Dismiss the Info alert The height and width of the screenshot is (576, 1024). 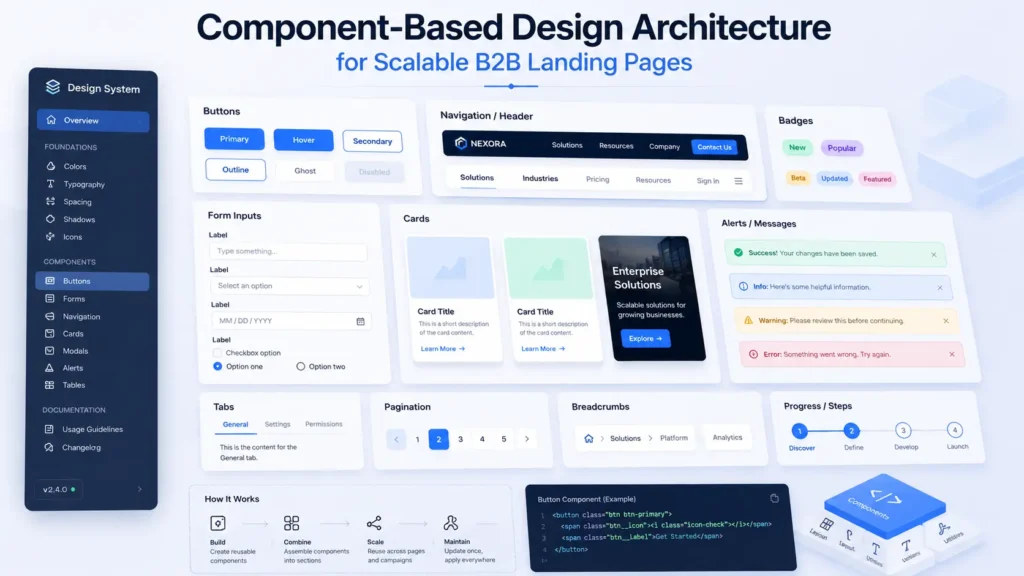pos(940,288)
